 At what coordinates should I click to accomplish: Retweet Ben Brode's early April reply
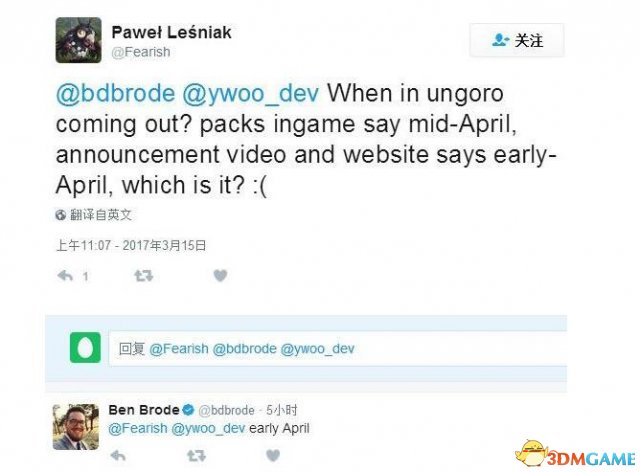(196, 455)
